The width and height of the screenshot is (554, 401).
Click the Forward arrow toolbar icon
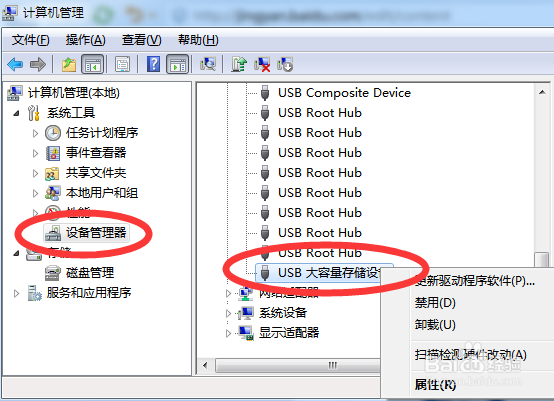tap(38, 64)
